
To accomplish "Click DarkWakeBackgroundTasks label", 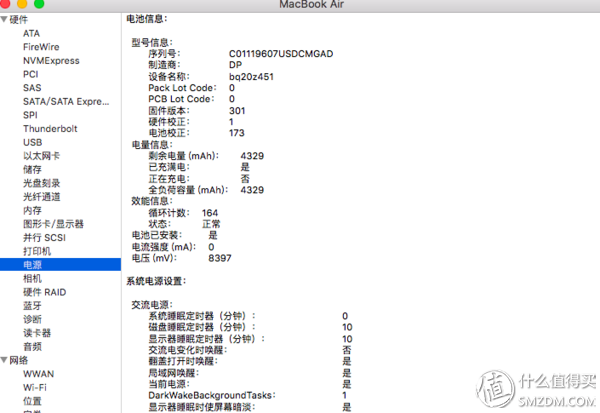I will 212,395.
